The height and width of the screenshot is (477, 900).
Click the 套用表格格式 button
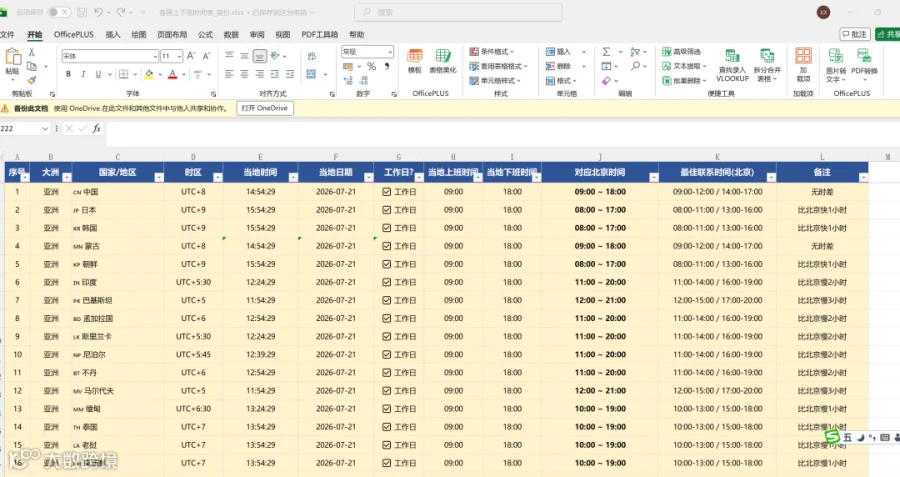coord(498,66)
